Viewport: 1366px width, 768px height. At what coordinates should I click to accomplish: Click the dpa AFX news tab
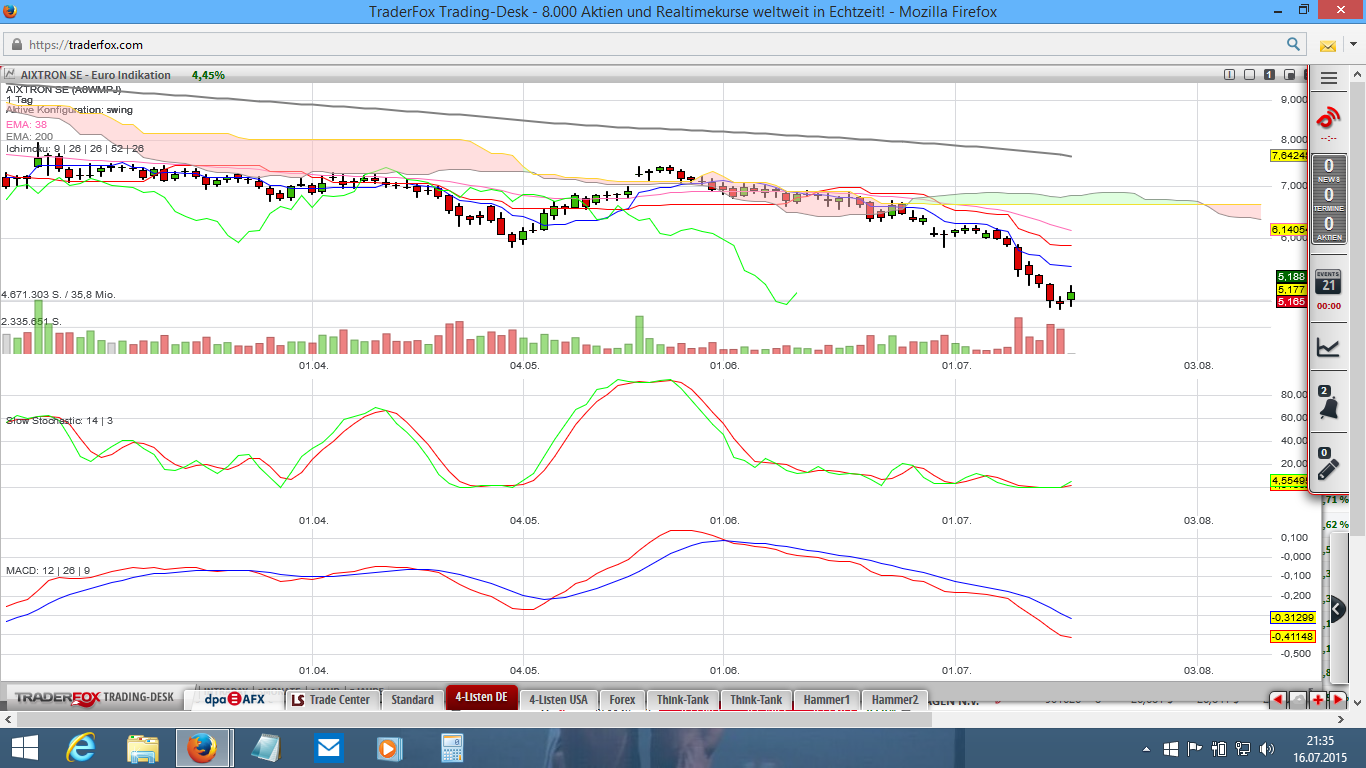click(x=234, y=699)
